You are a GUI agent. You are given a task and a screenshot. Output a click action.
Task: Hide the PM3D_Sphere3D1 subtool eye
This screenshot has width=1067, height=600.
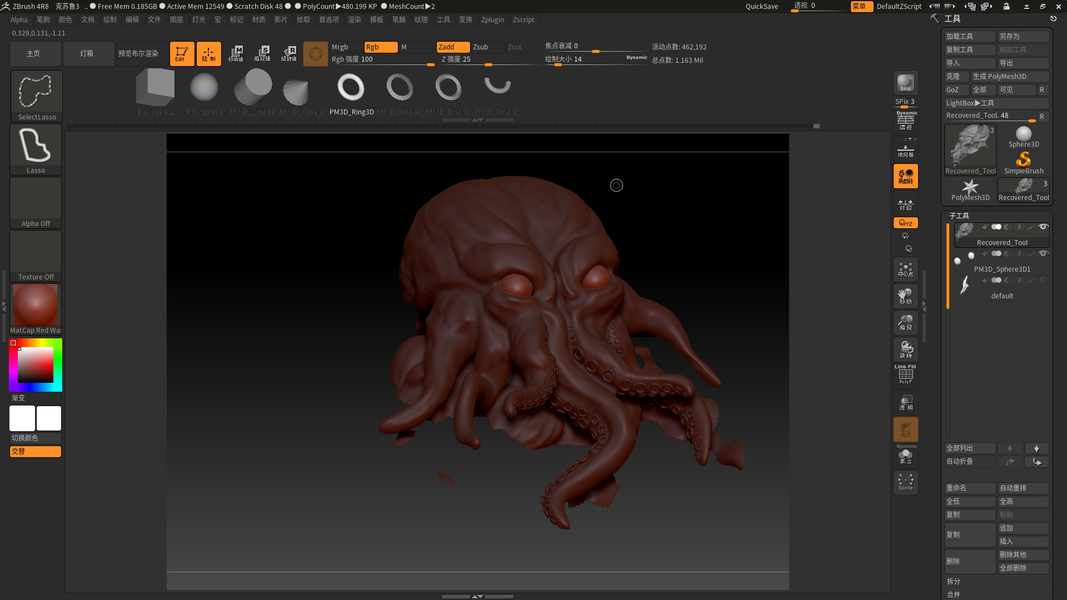coord(1043,254)
